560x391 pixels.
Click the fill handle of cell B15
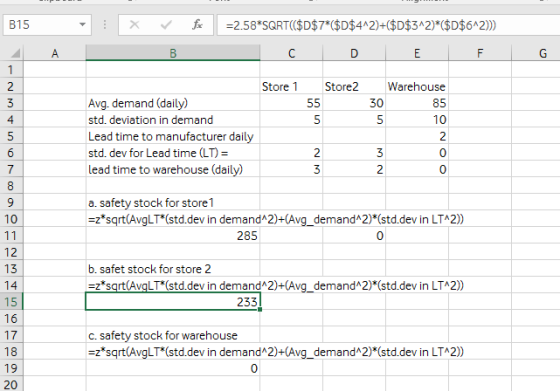pos(260,310)
